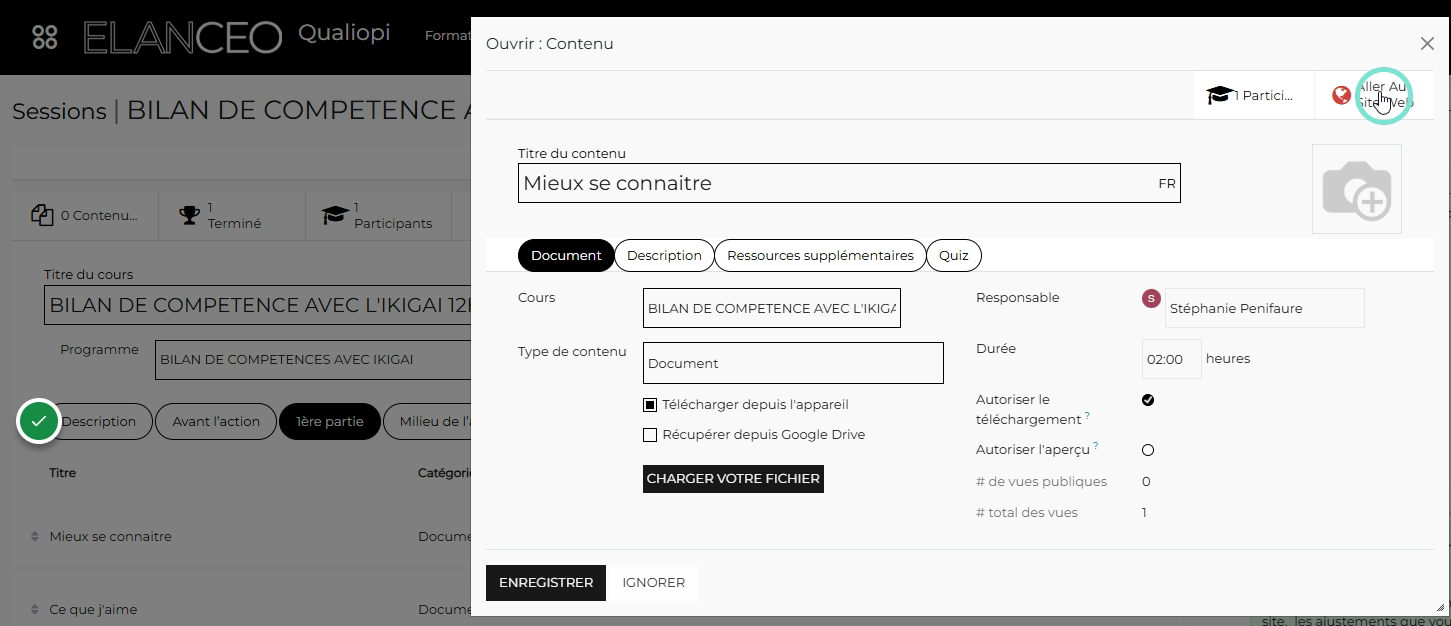Click the ELANCEO logo
This screenshot has width=1451, height=626.
(x=183, y=38)
